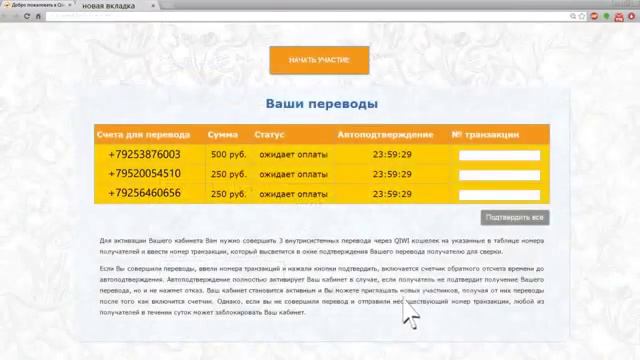Reload the page with the refresh icon
The height and width of the screenshot is (360, 640).
(x=27, y=16)
